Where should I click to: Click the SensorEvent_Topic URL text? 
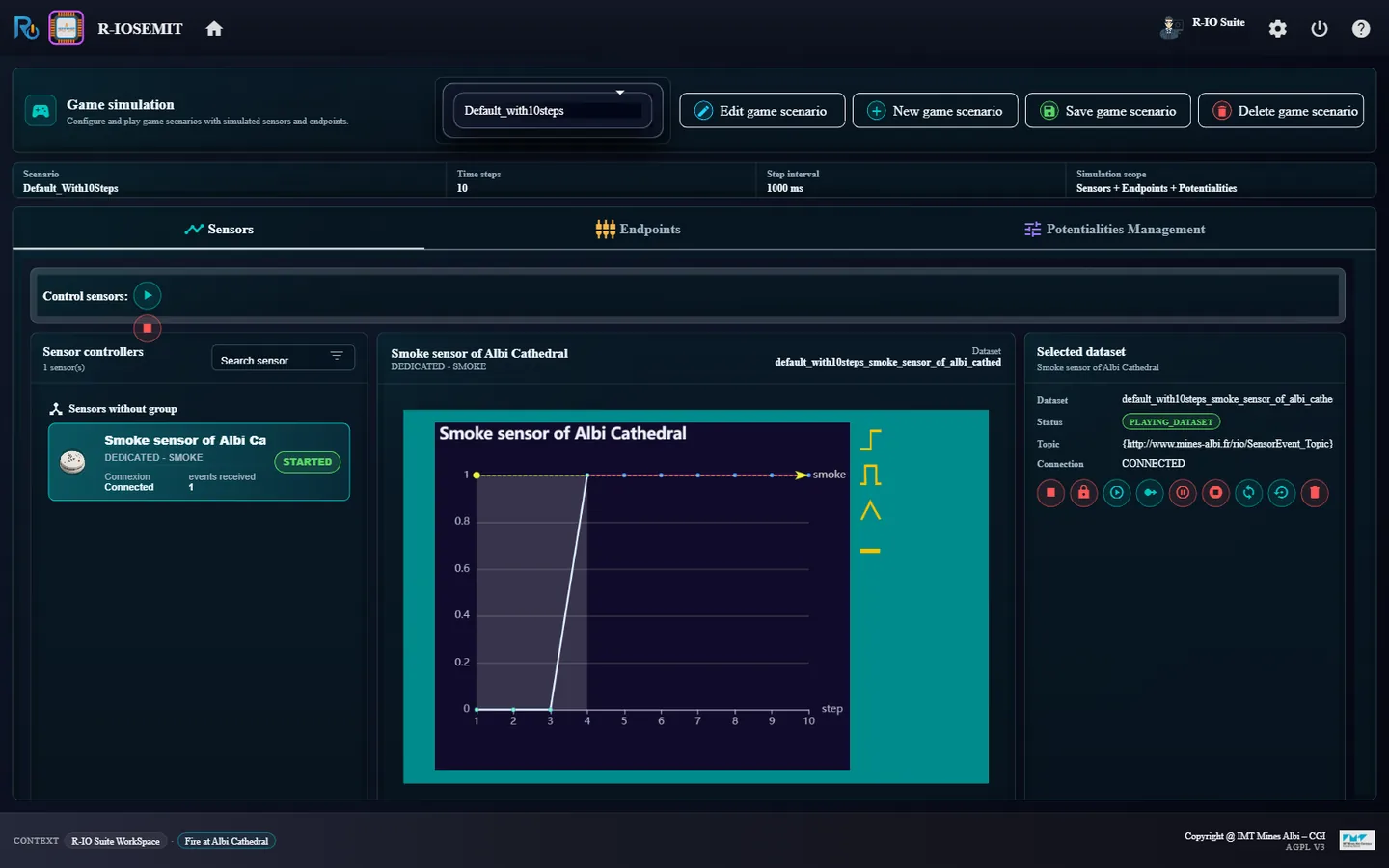(1227, 444)
